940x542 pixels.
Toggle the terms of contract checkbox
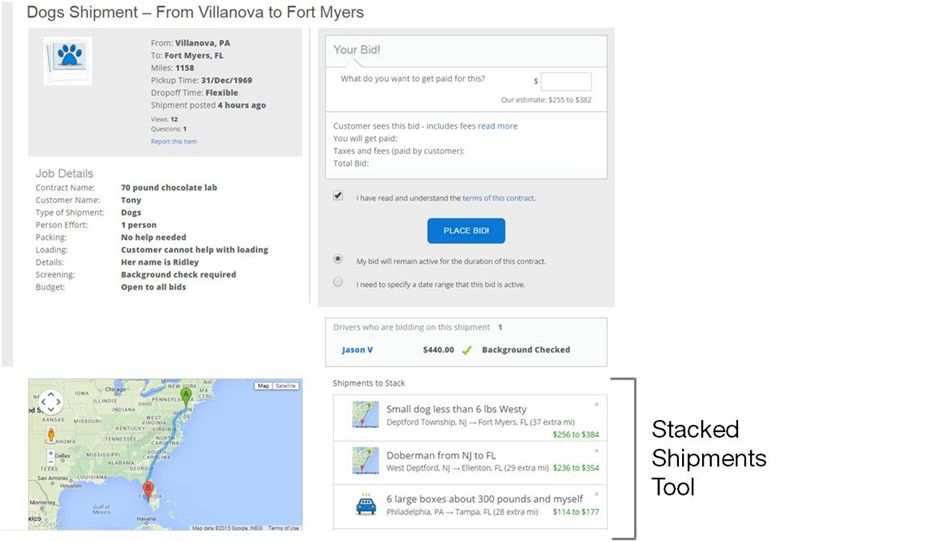click(338, 197)
